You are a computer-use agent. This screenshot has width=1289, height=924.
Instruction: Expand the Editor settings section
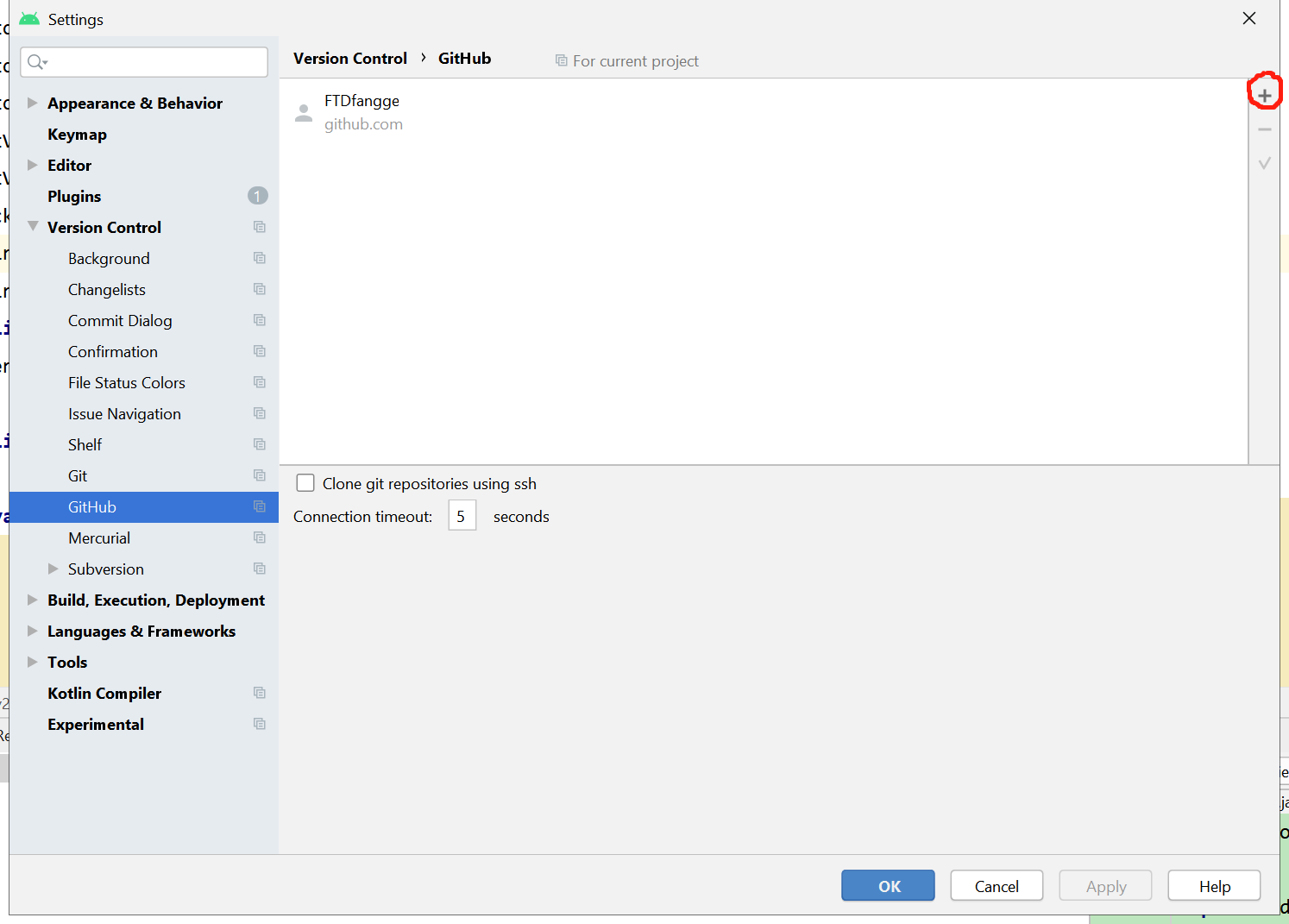33,165
